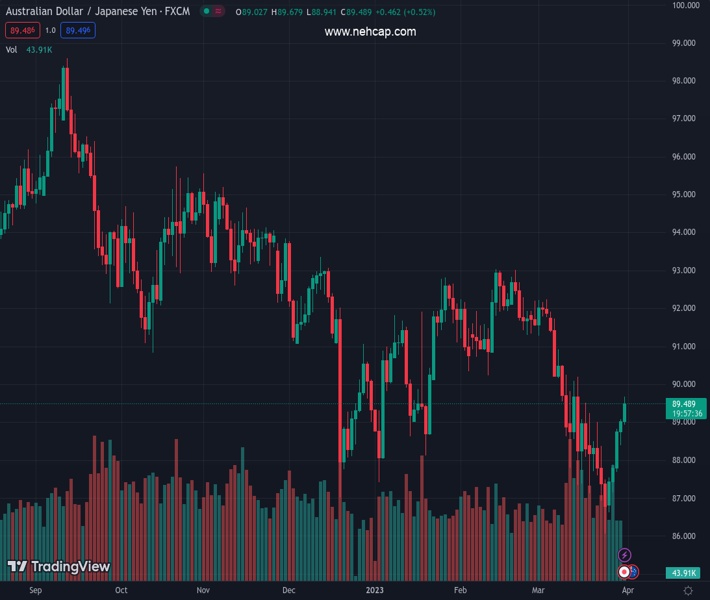The height and width of the screenshot is (600, 710).
Task: Click the TradingView logo
Action: [58, 567]
